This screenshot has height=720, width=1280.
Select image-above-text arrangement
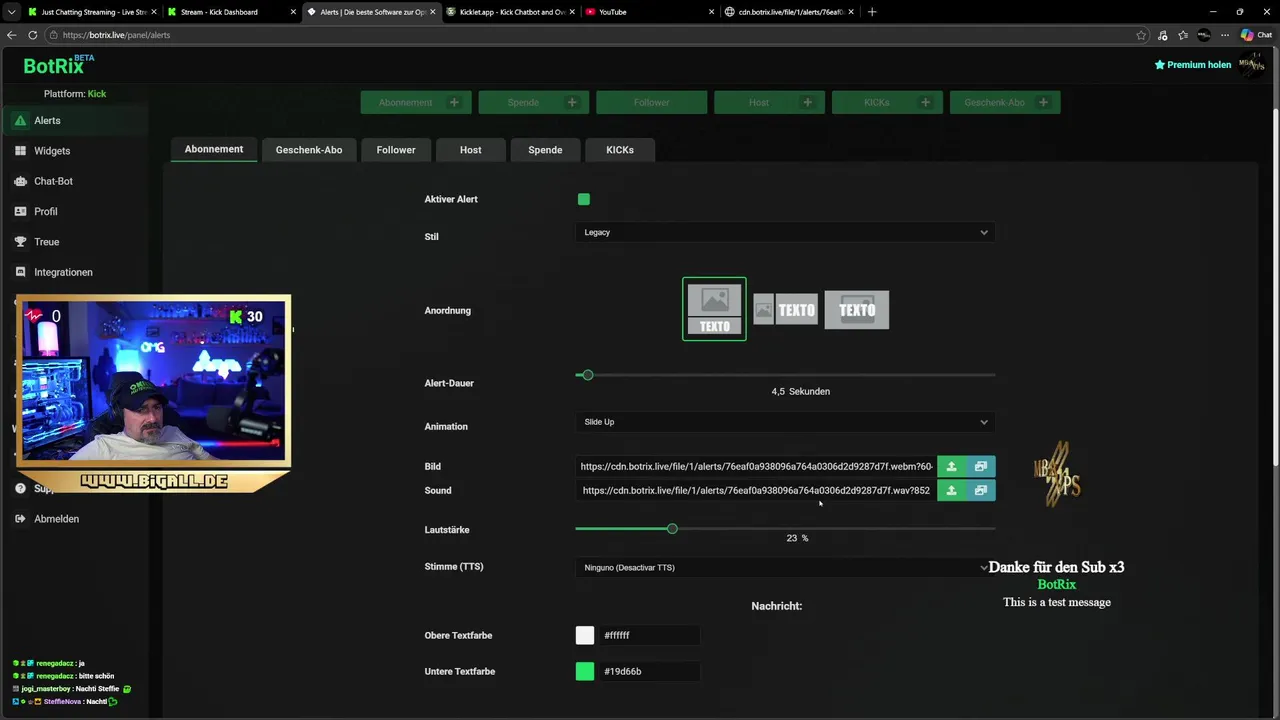pos(714,309)
